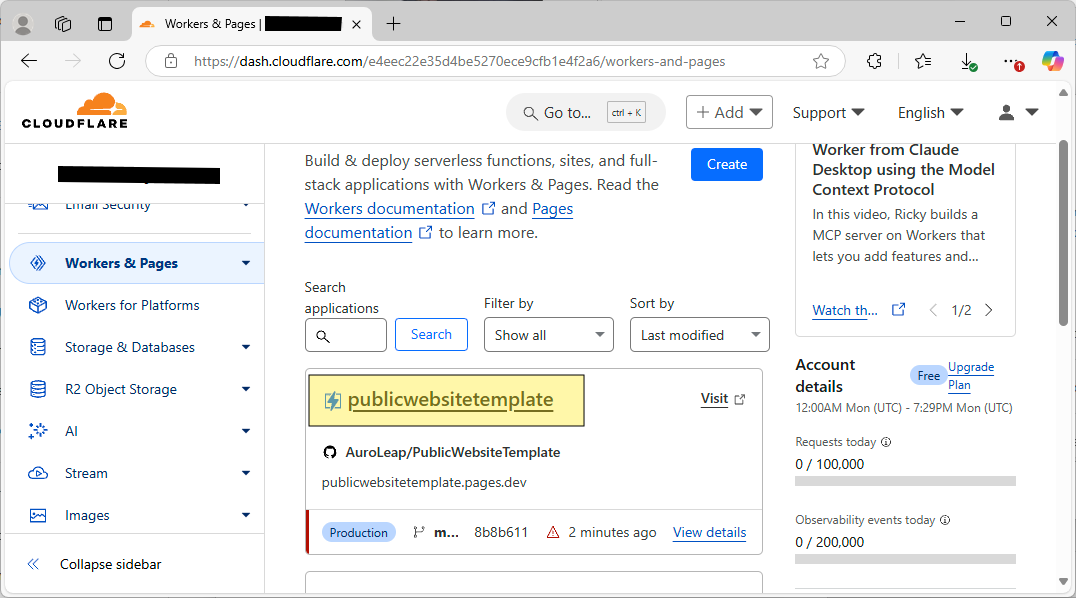Focus the Search applications input field
The image size is (1076, 598).
point(346,335)
